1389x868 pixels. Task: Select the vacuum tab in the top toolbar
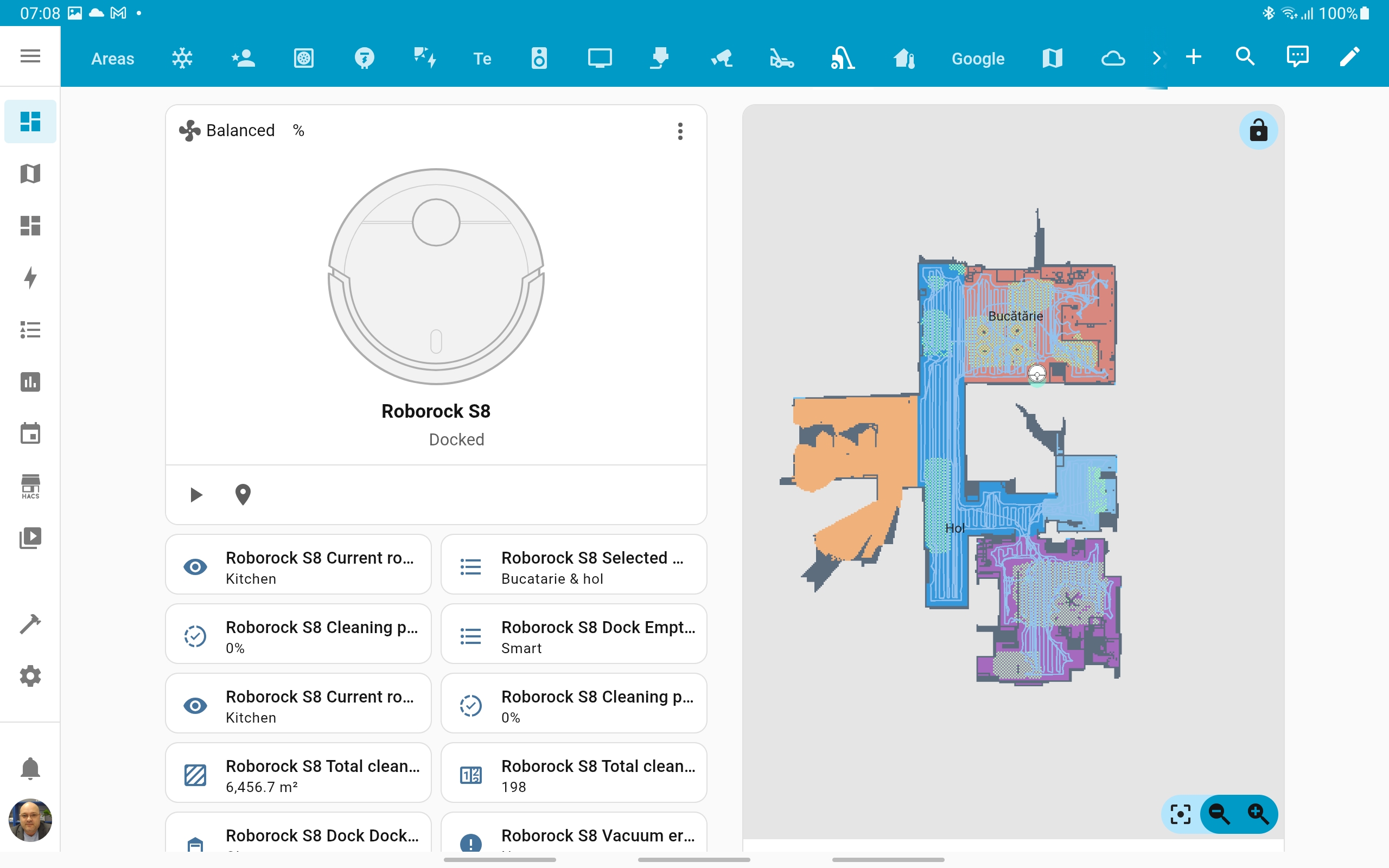point(842,58)
